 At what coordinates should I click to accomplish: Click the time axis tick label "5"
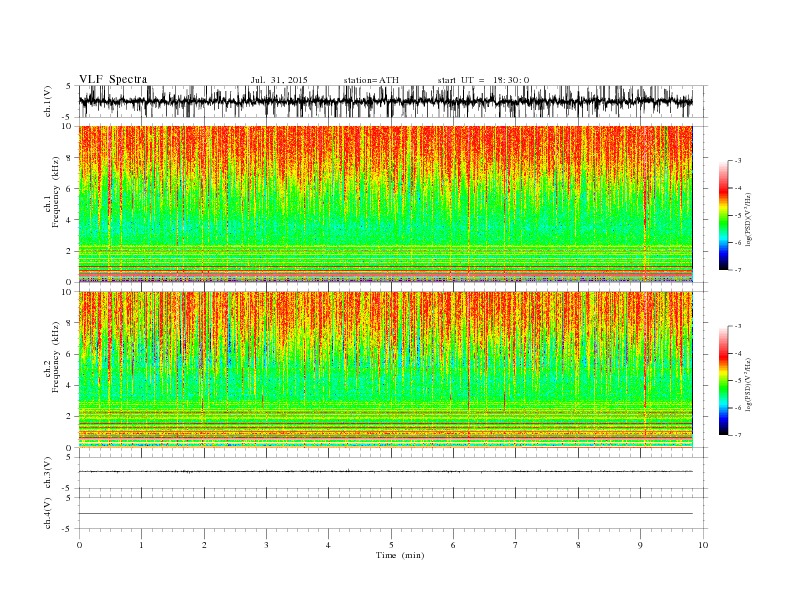pos(391,545)
